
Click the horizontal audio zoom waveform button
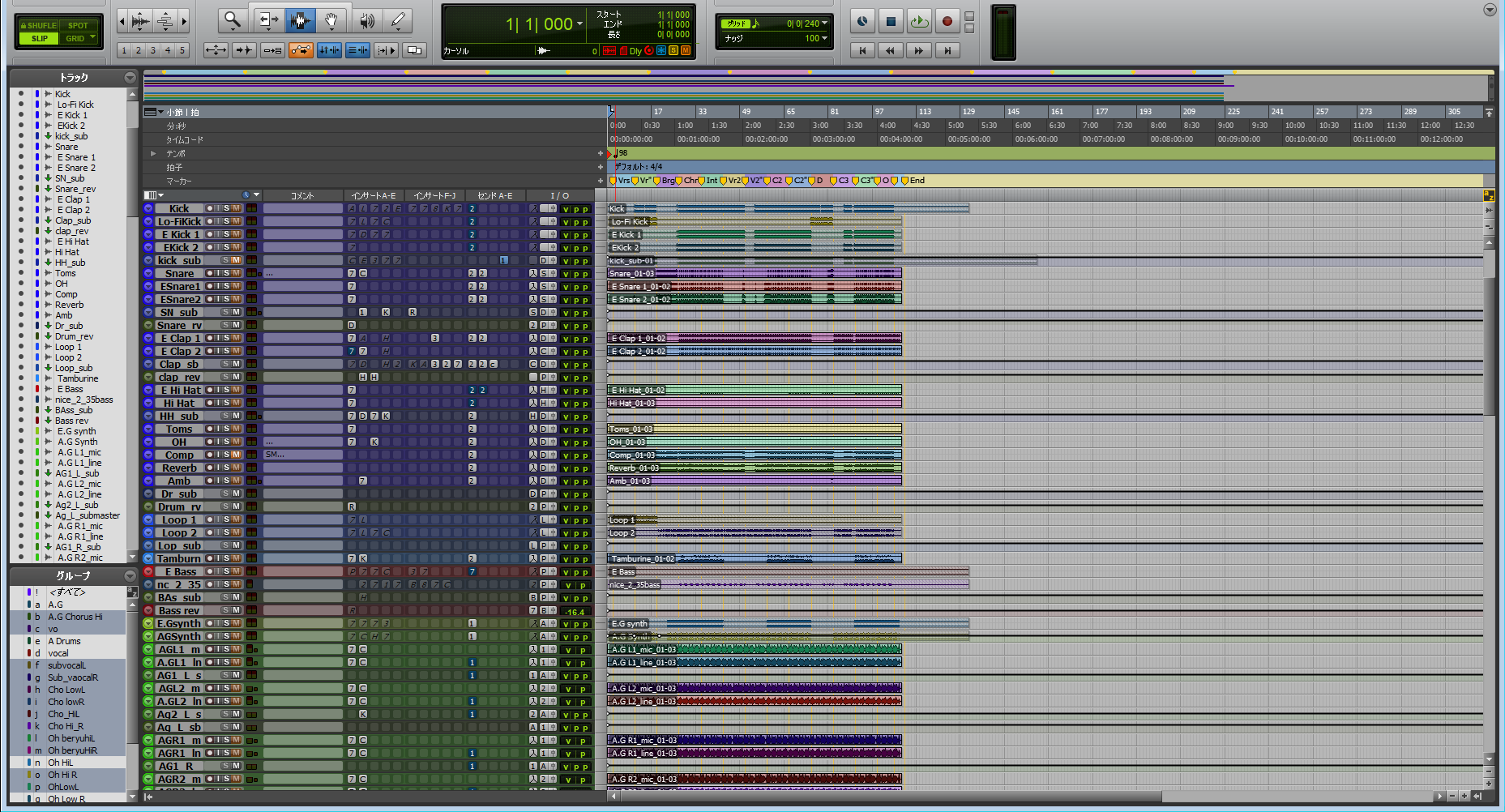pyautogui.click(x=140, y=21)
